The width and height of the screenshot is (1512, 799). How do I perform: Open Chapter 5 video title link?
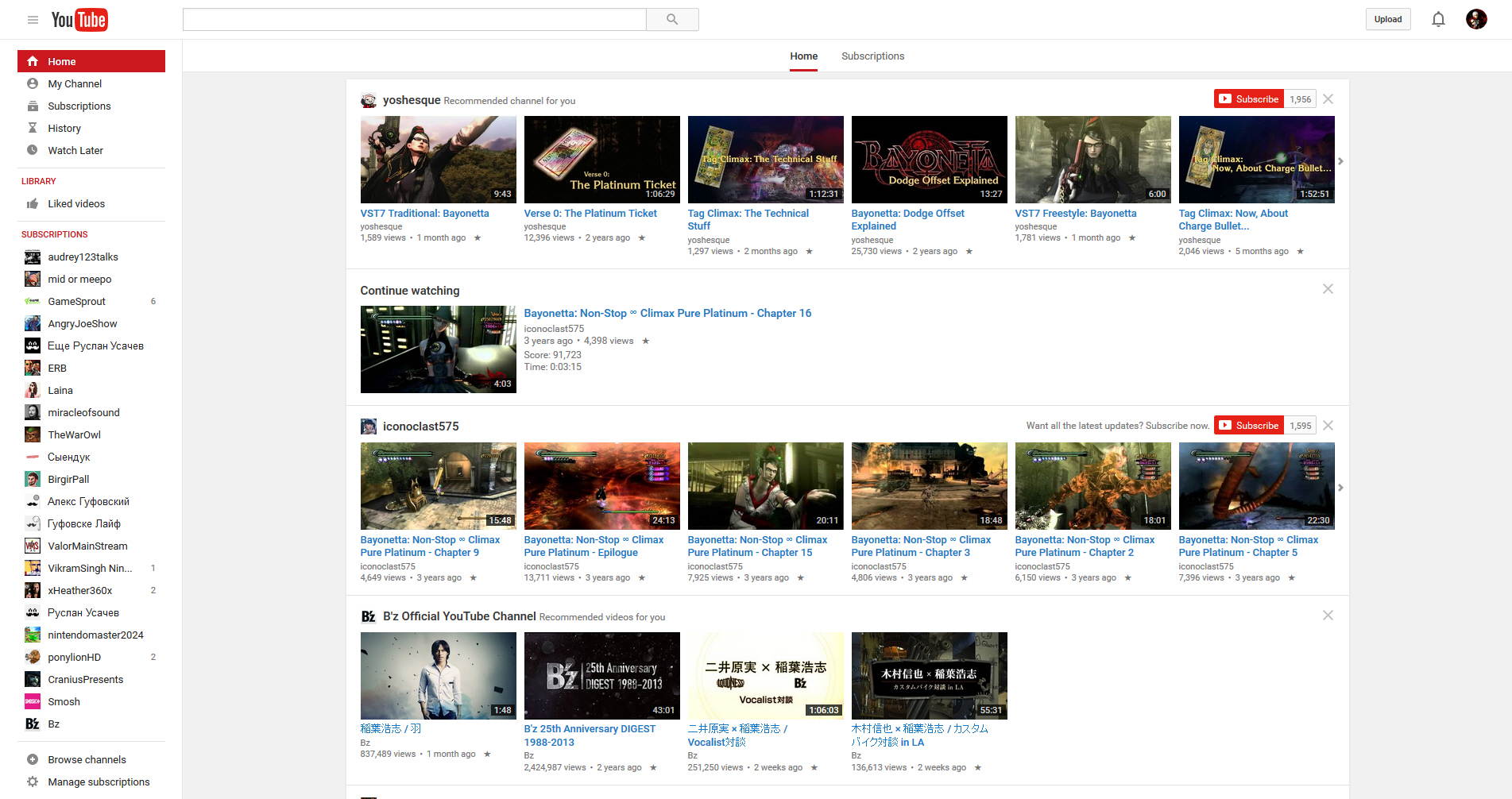click(1248, 546)
